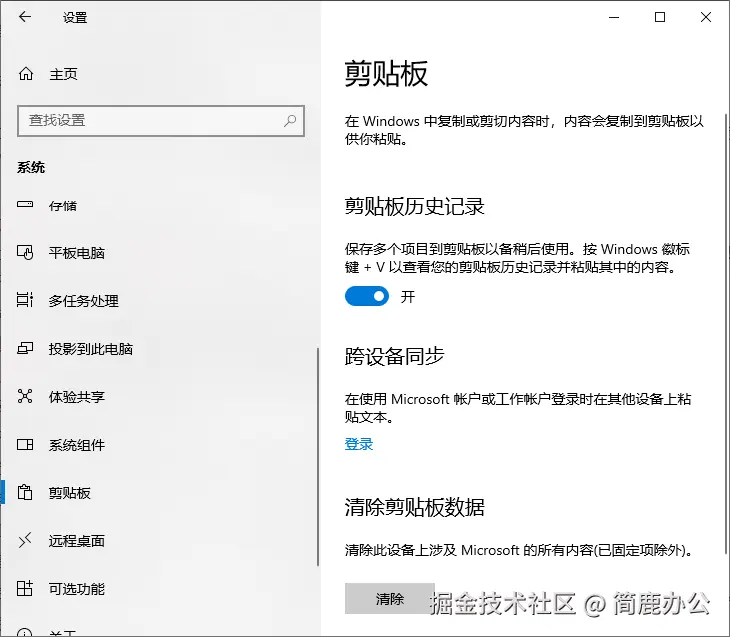
Task: Go back using the back arrow
Action: 25,17
